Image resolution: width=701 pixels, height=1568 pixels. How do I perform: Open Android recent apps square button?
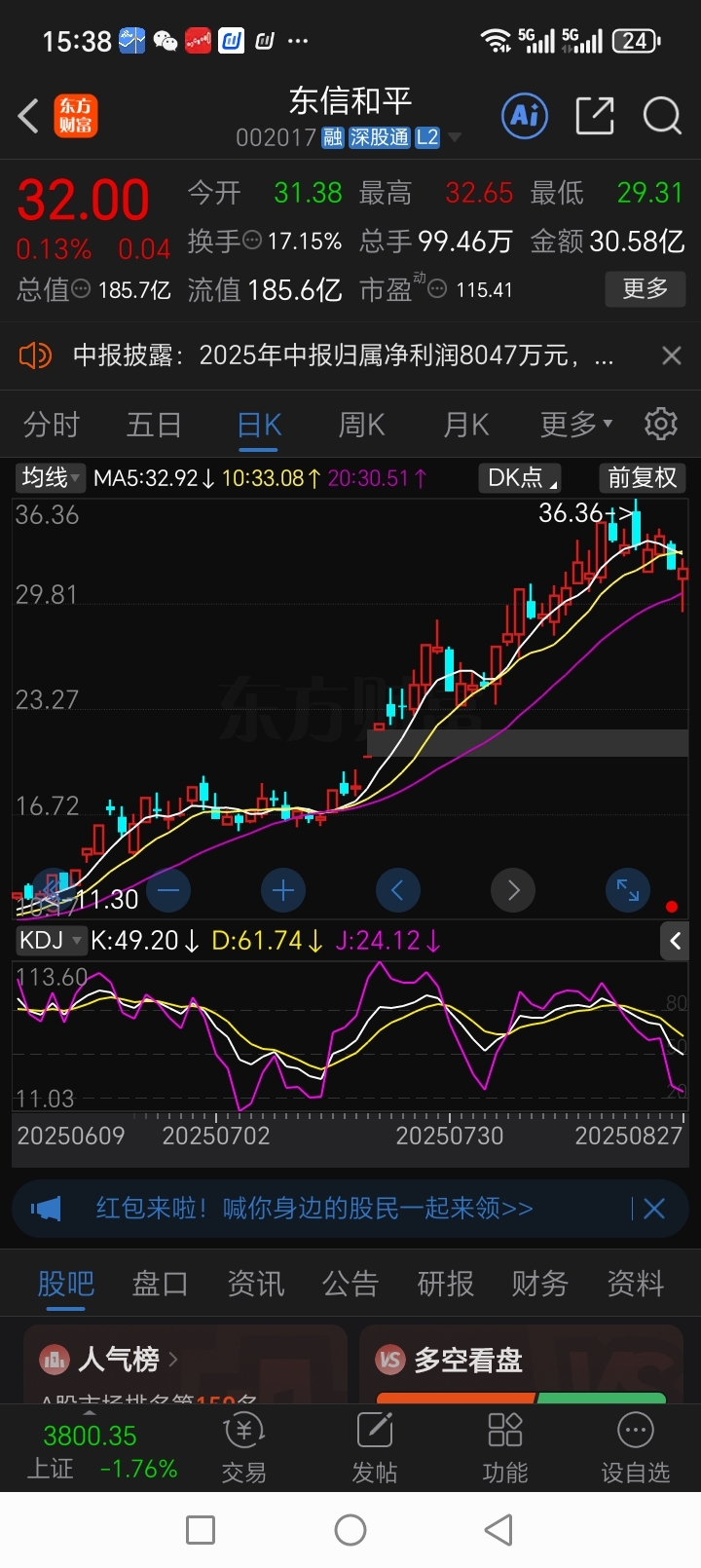(201, 1529)
